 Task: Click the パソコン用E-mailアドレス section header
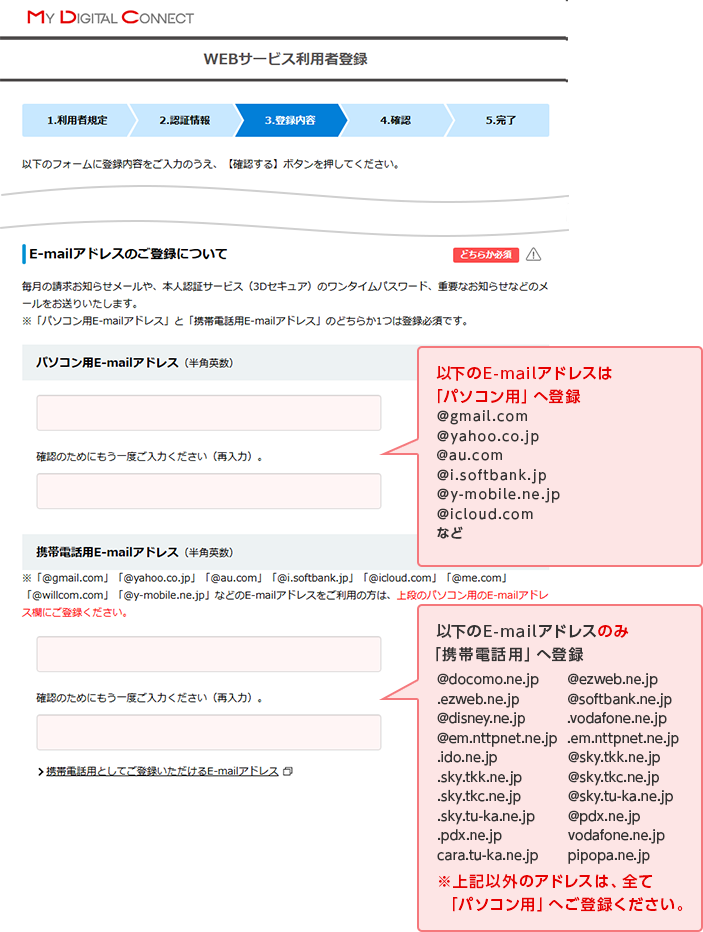tap(220, 363)
